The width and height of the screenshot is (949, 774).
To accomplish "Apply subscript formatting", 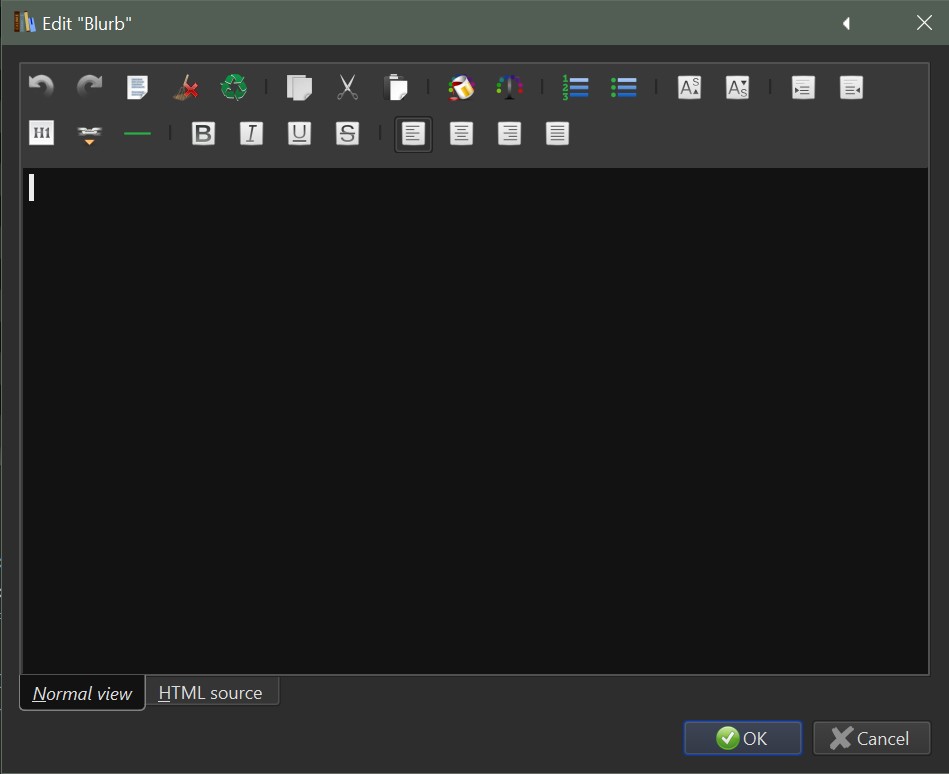I will tap(737, 87).
